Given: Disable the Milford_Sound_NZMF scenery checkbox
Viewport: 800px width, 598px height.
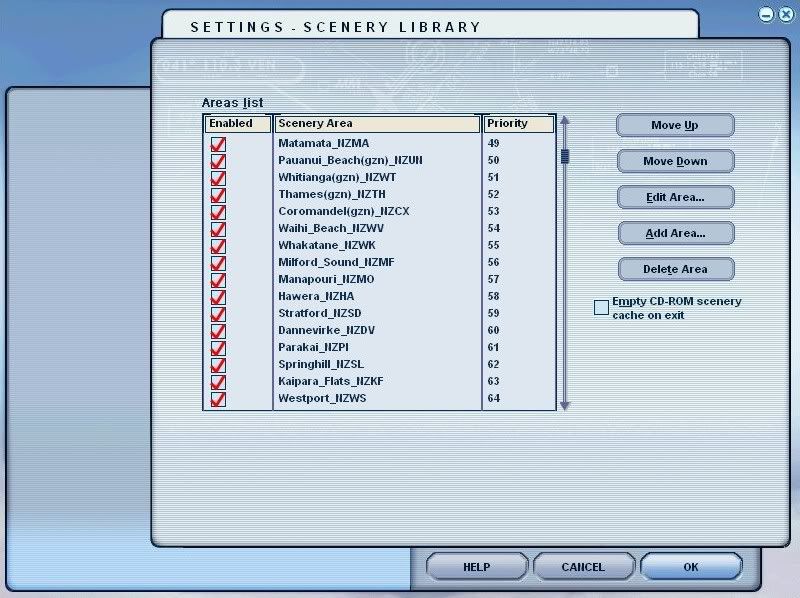Looking at the screenshot, I should pyautogui.click(x=218, y=263).
